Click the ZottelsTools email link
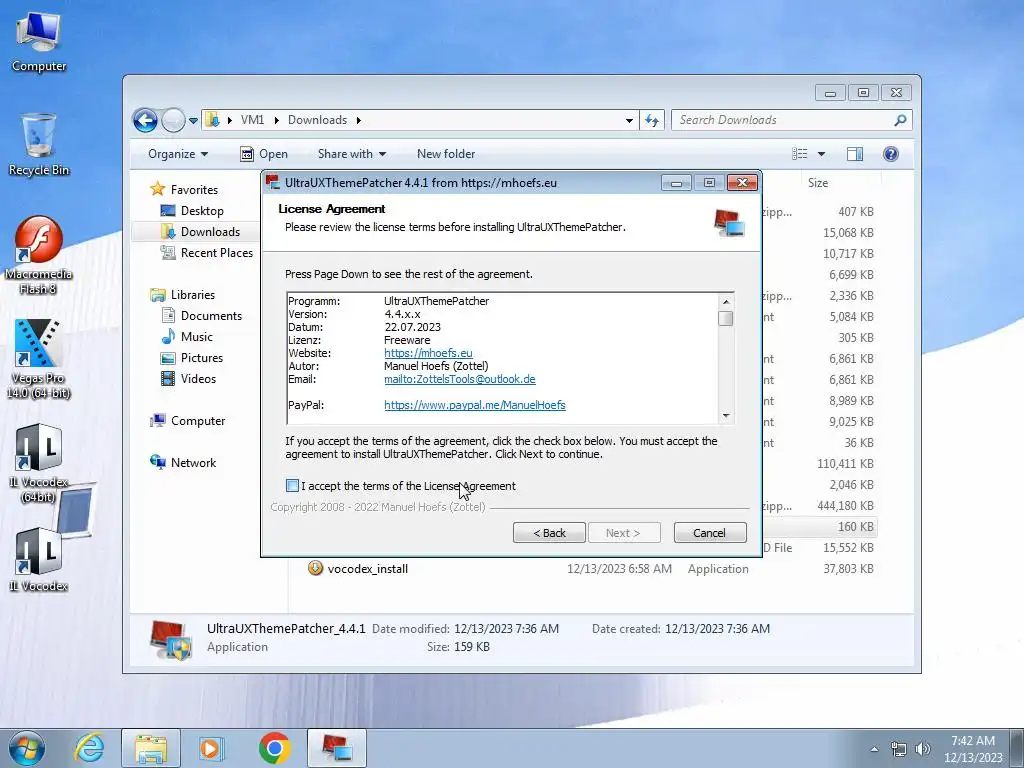Viewport: 1024px width, 768px height. [x=460, y=379]
